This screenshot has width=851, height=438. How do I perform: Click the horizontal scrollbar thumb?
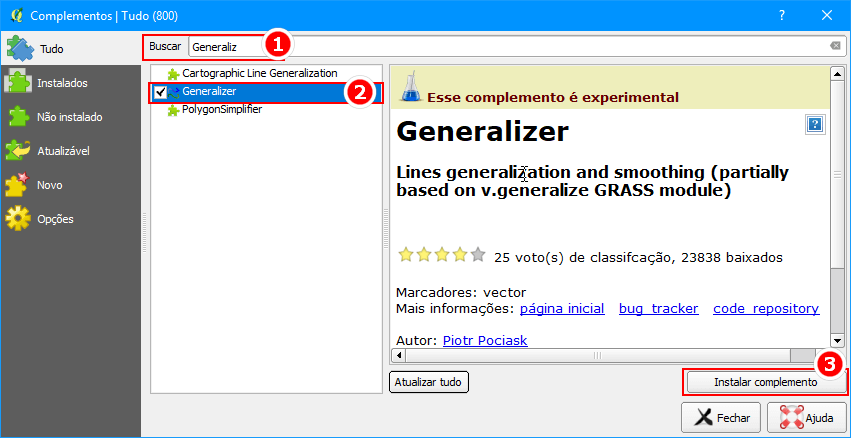[x=597, y=356]
